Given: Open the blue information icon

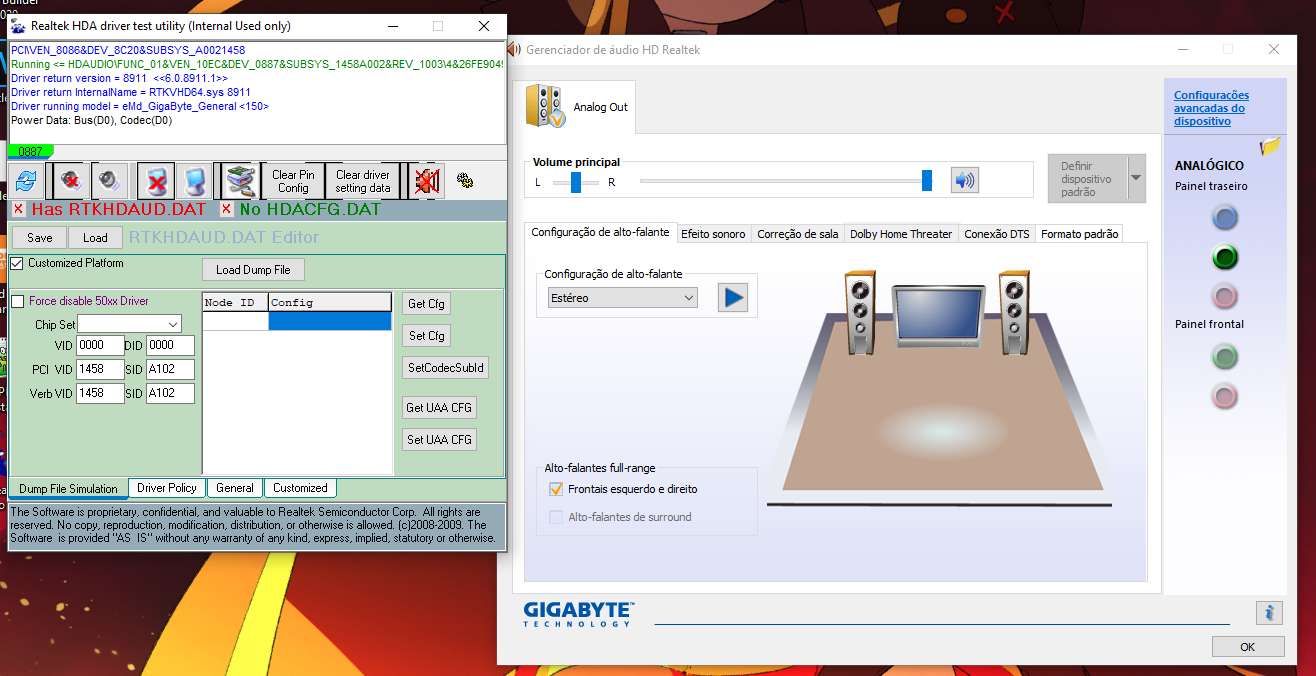Looking at the screenshot, I should coord(1269,612).
